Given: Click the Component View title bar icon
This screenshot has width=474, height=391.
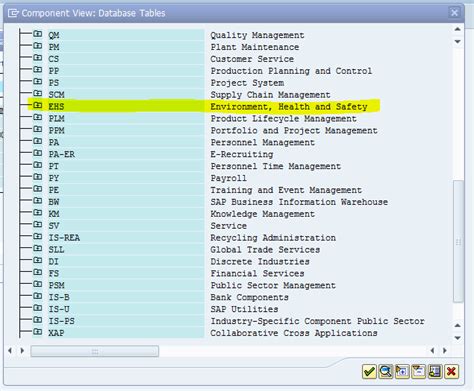Looking at the screenshot, I should (13, 13).
